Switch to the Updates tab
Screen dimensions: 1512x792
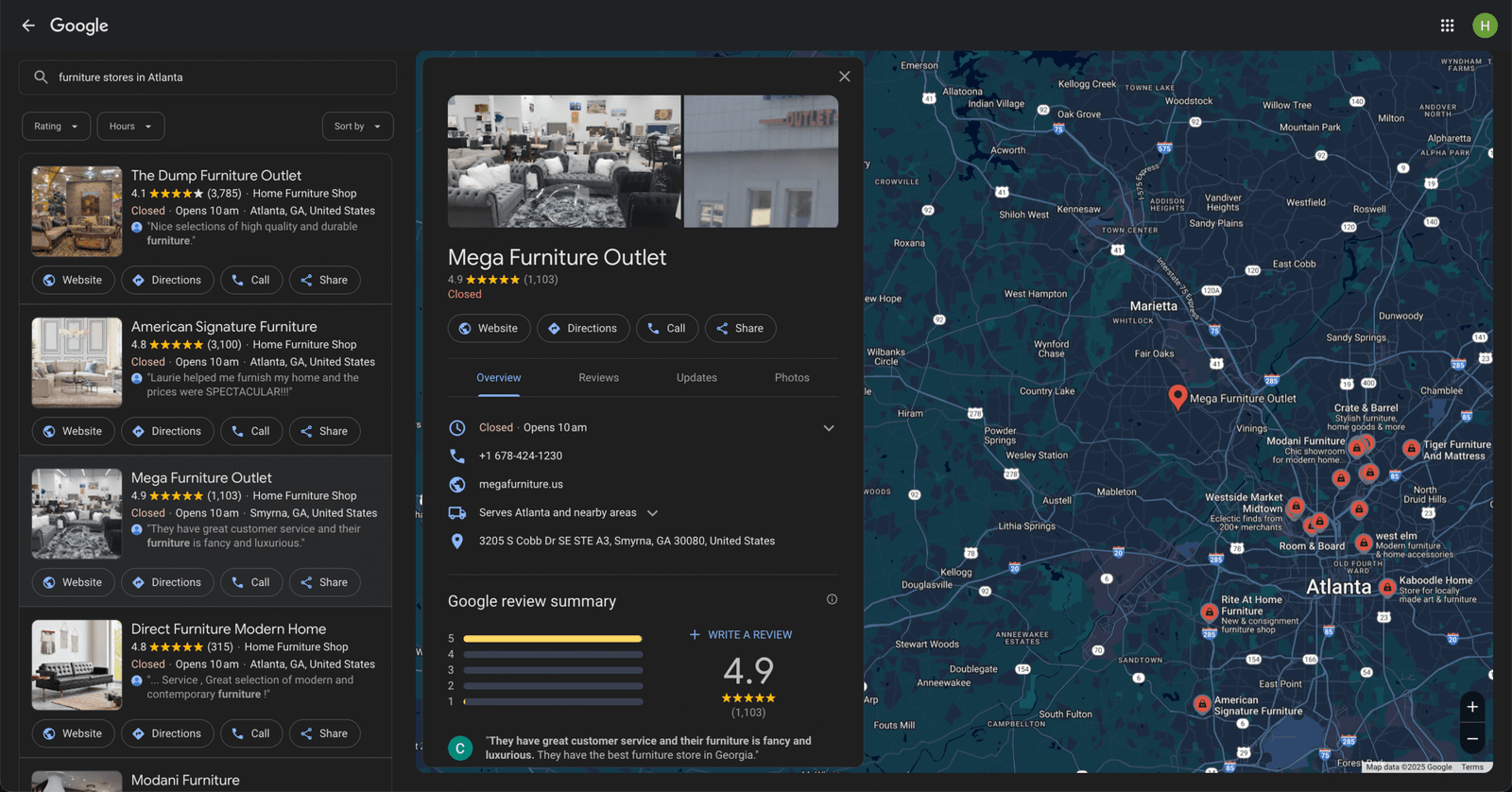click(x=696, y=378)
